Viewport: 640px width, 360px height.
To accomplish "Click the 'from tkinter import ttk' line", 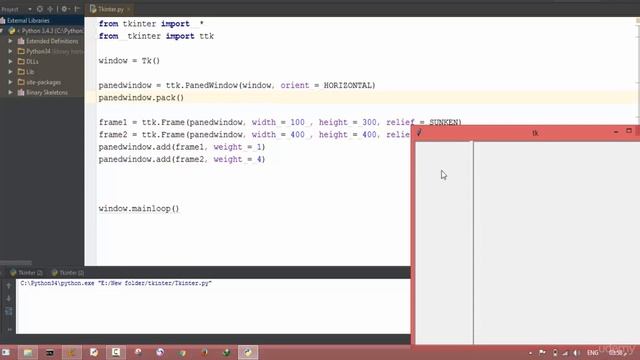I will [x=156, y=36].
